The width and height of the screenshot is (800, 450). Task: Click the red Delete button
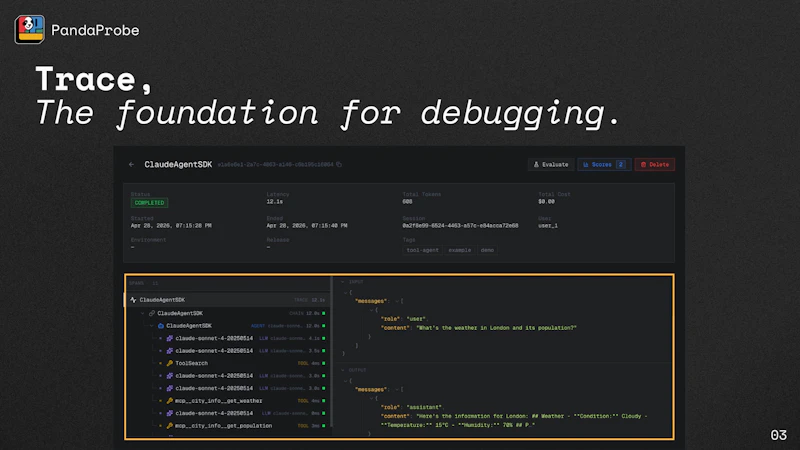point(655,164)
